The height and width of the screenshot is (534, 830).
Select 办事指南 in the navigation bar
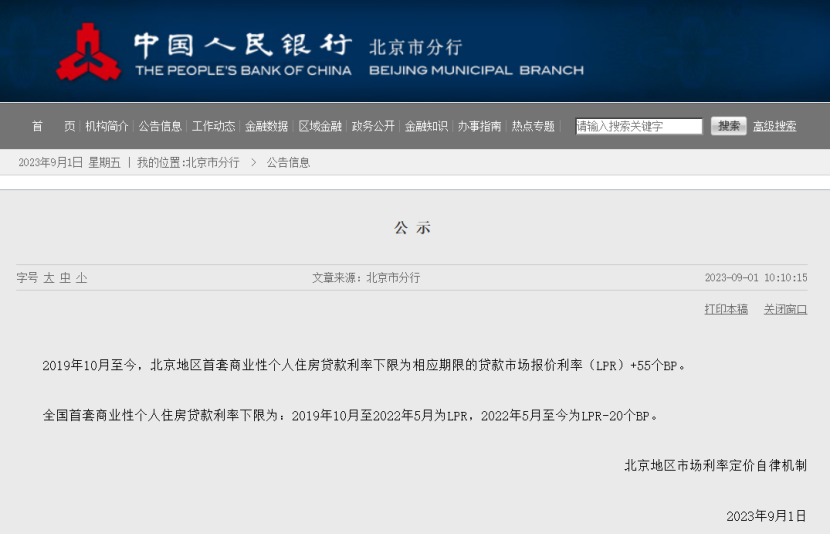coord(480,126)
